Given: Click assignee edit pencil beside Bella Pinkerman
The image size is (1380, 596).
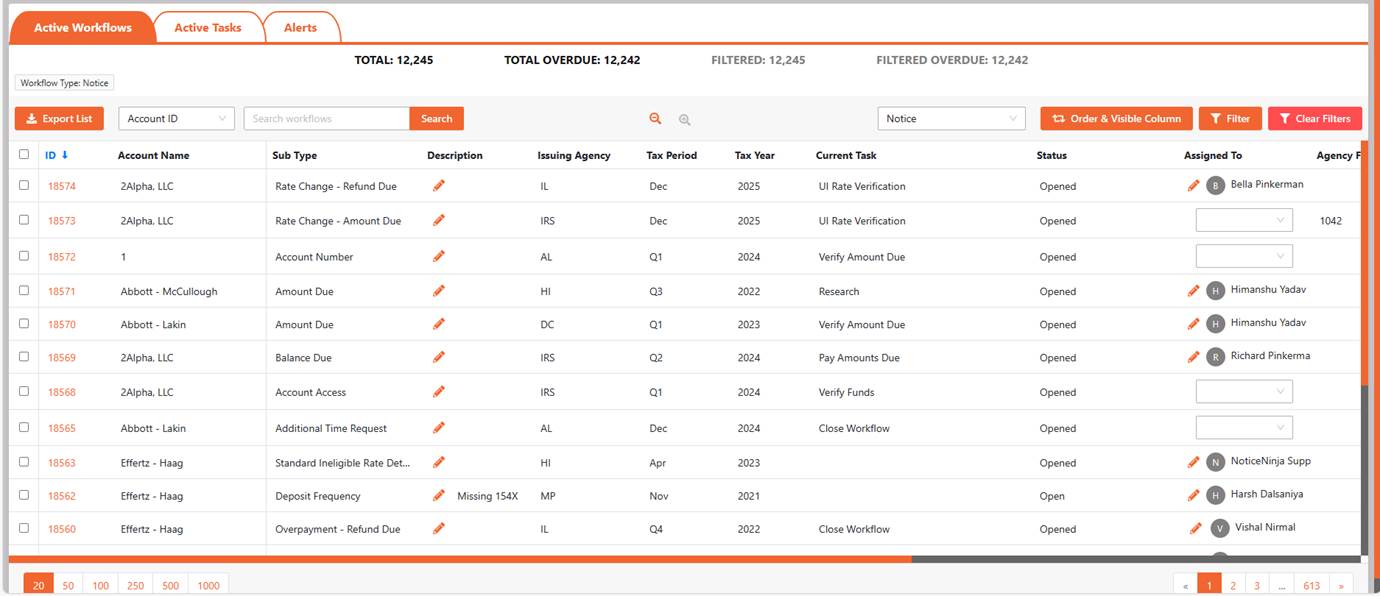Looking at the screenshot, I should pos(1193,186).
